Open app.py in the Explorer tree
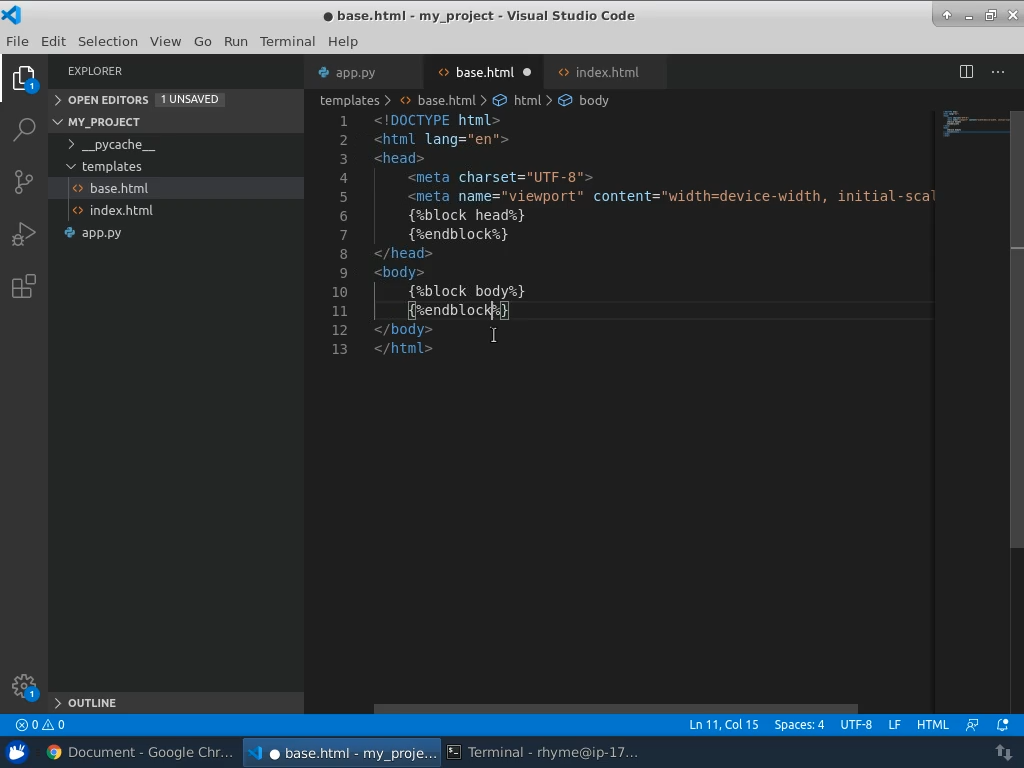 (x=101, y=232)
